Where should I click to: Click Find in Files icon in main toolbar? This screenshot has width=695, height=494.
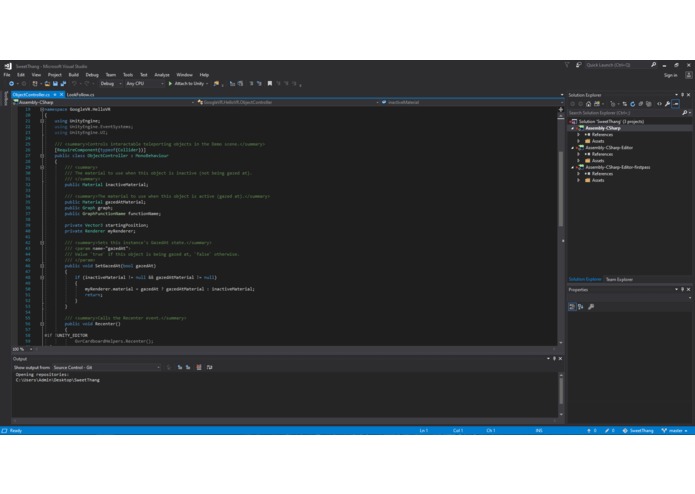pos(216,83)
